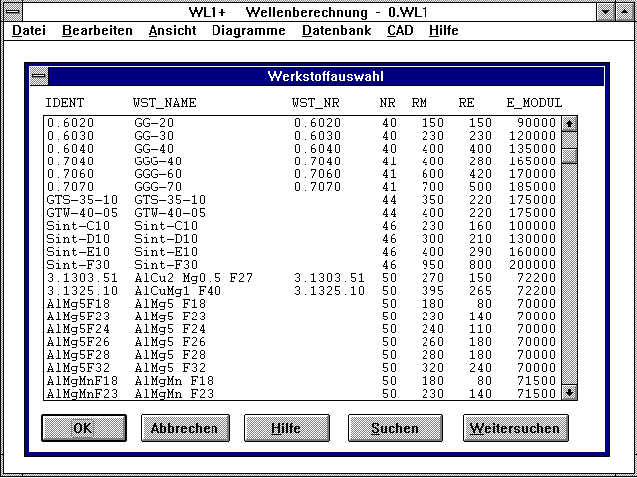Select the AlCuMg1 F40 material row
Screen dimensions: 637x478
tap(300, 291)
